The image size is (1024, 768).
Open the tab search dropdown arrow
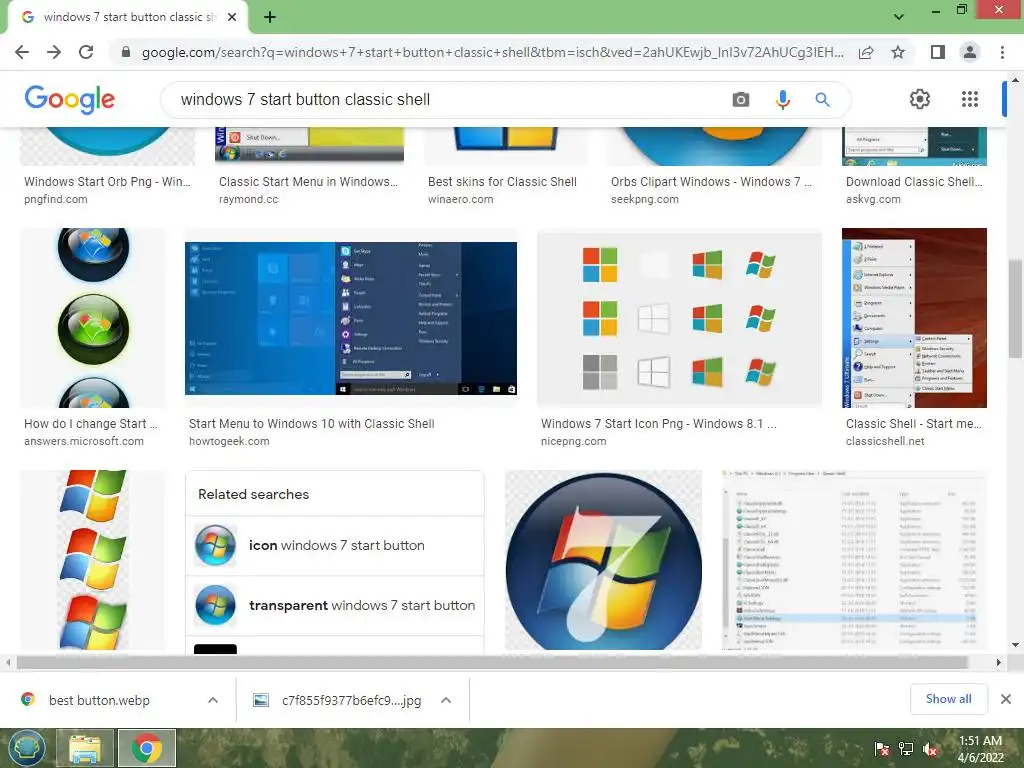tap(899, 17)
